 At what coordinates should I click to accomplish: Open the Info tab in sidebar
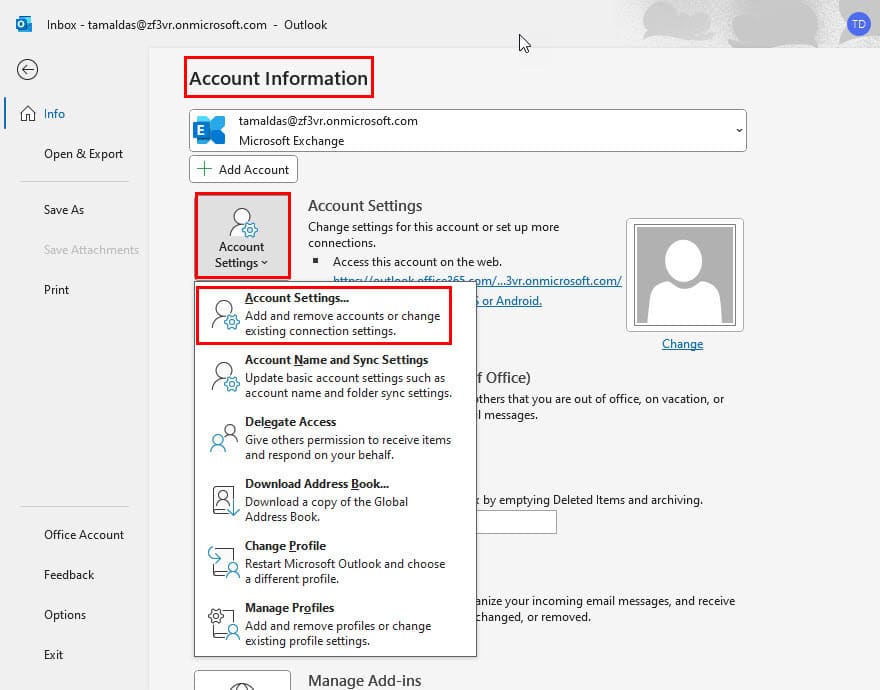point(74,113)
